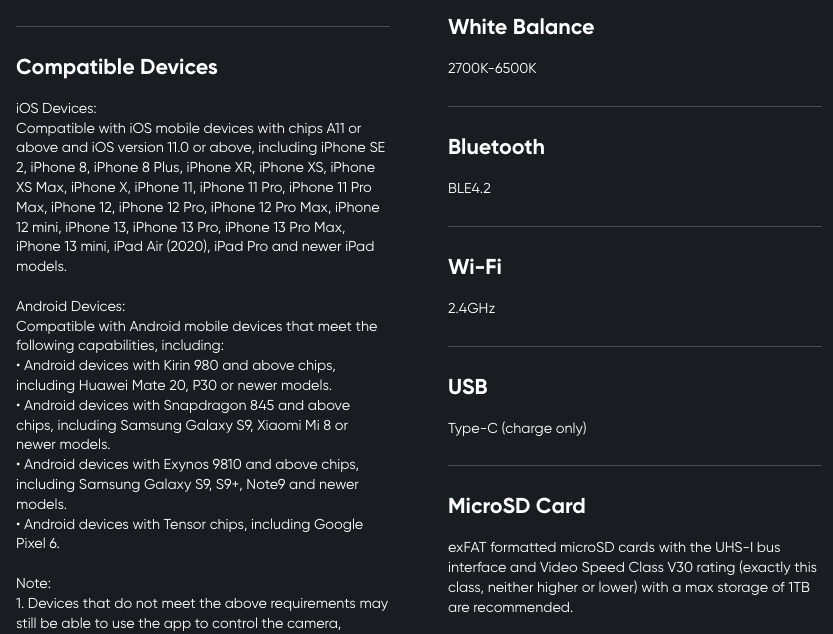Click the White Balance heading
833x634 pixels.
click(x=521, y=27)
